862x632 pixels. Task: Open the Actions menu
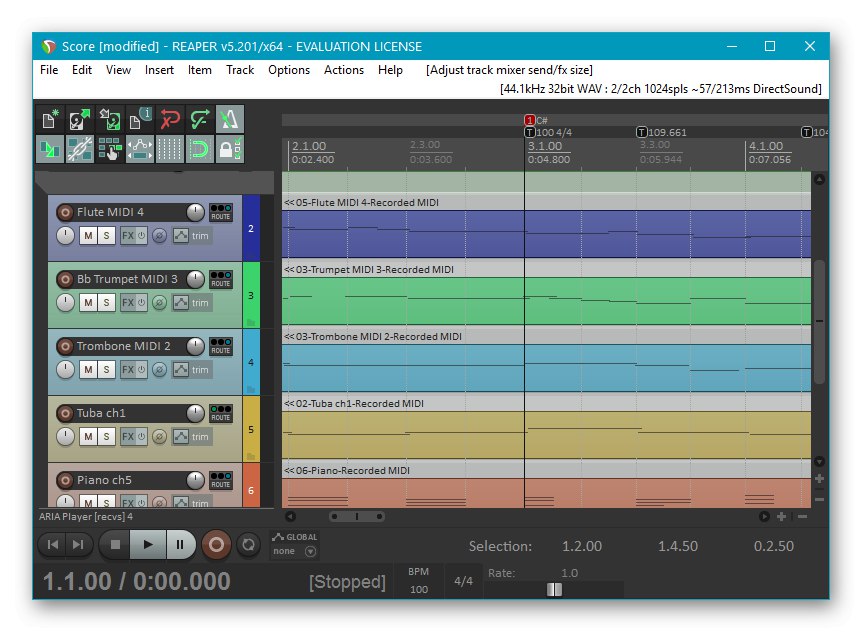click(344, 70)
